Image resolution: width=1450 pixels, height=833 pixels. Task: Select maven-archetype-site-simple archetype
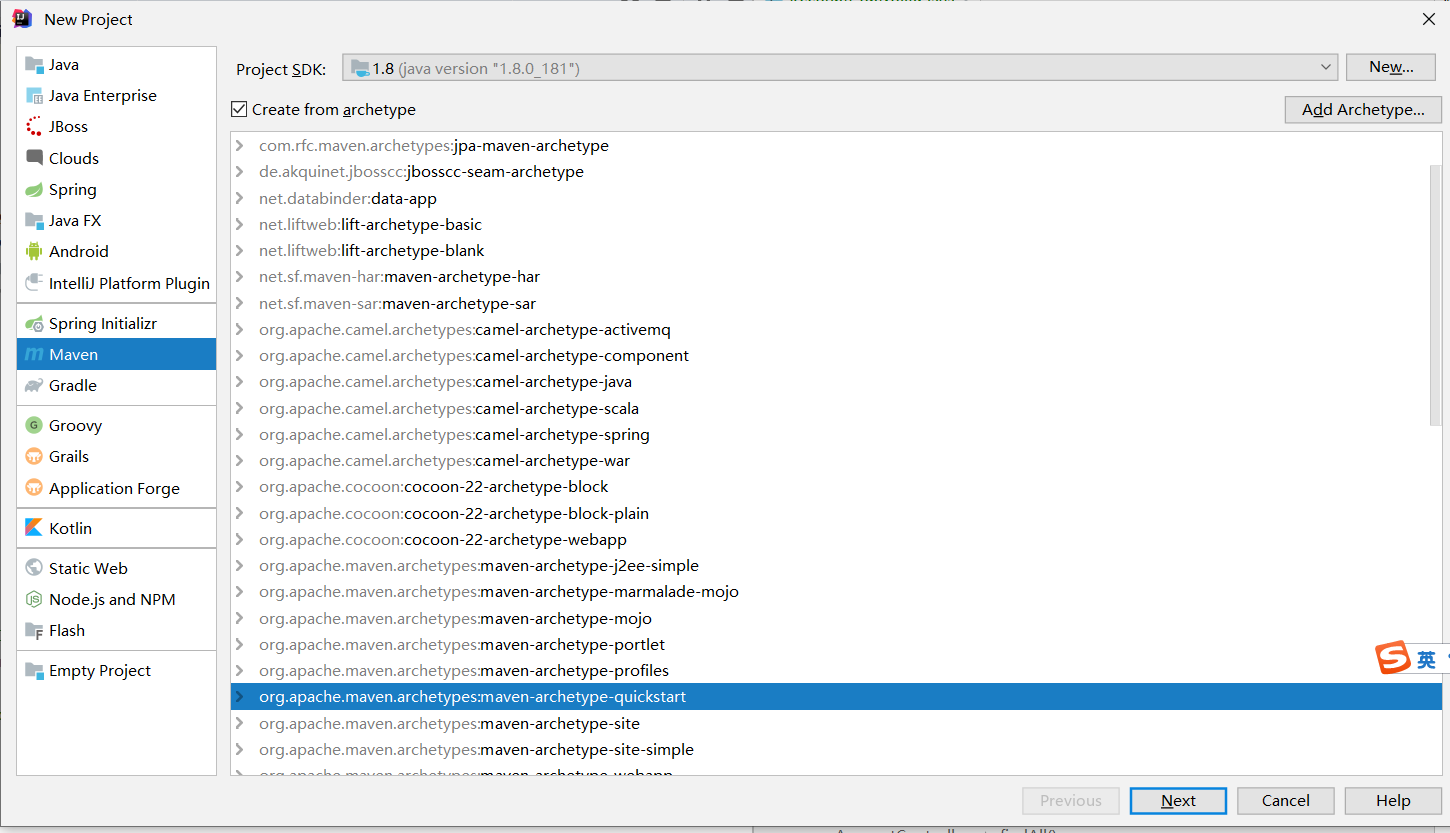click(836, 750)
